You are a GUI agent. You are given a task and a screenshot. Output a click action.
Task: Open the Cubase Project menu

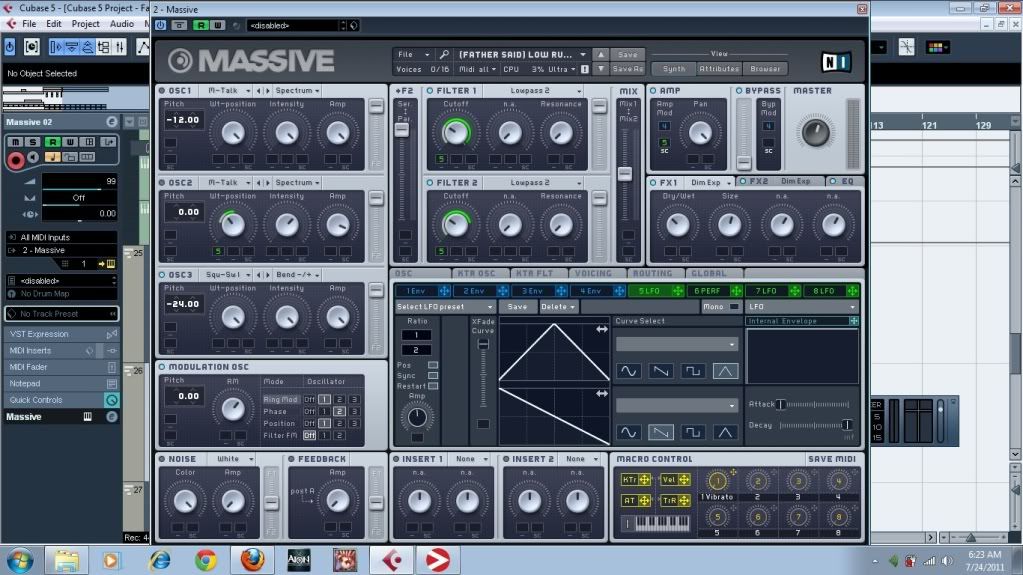click(85, 23)
